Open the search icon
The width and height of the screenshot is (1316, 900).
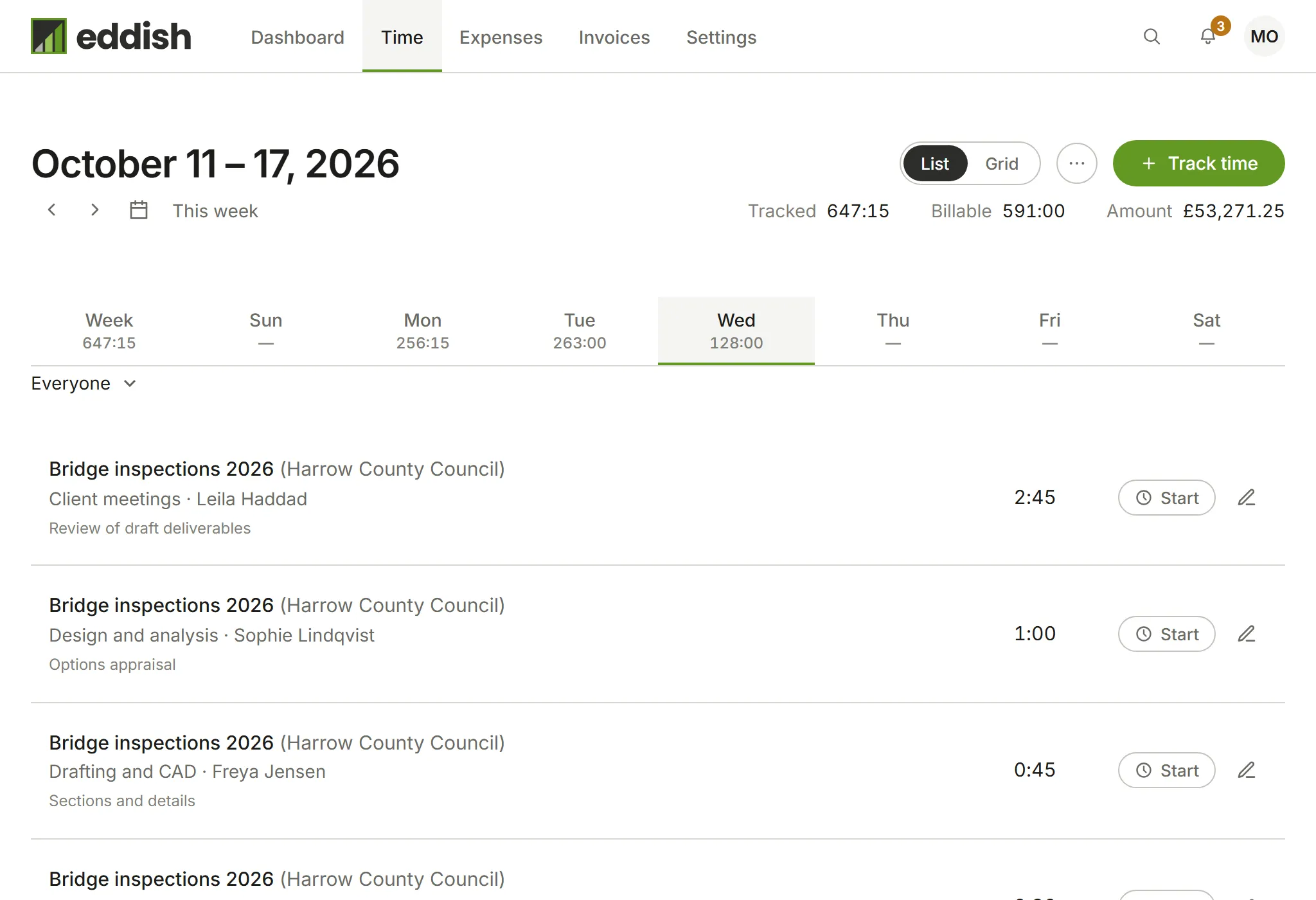[1151, 37]
